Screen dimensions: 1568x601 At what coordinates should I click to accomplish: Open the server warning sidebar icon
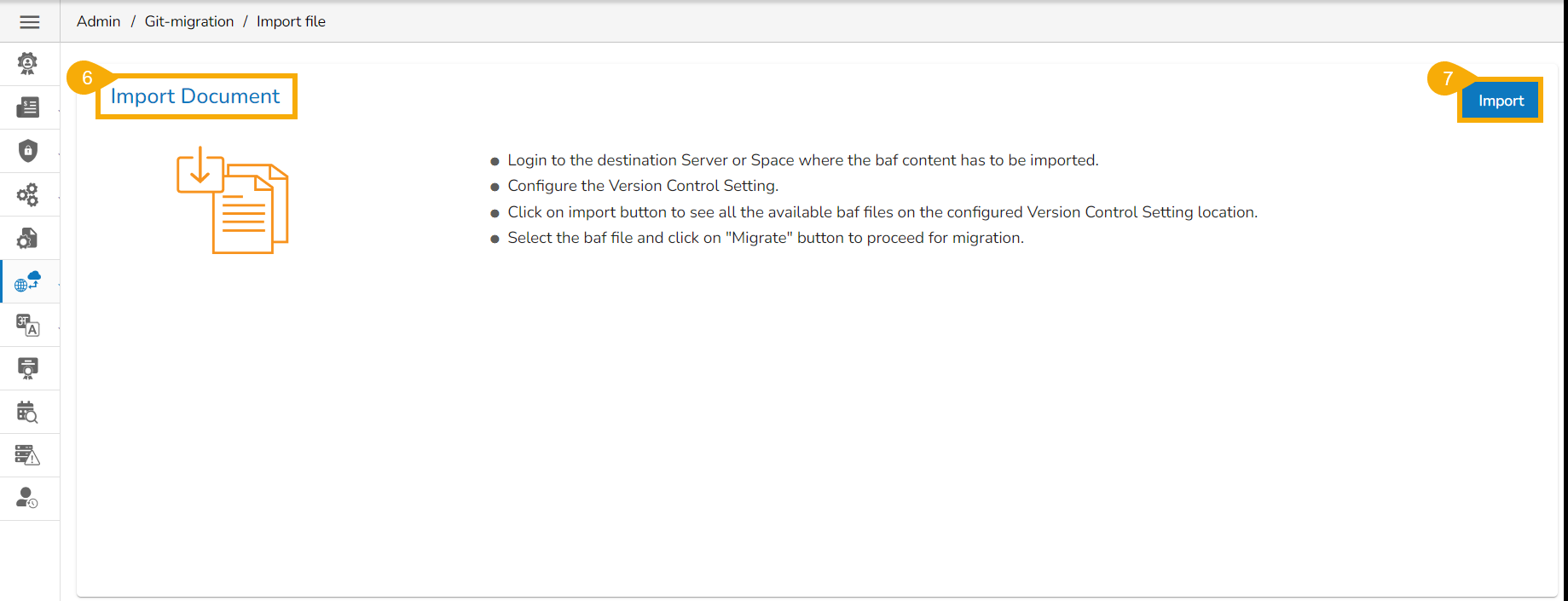tap(28, 455)
